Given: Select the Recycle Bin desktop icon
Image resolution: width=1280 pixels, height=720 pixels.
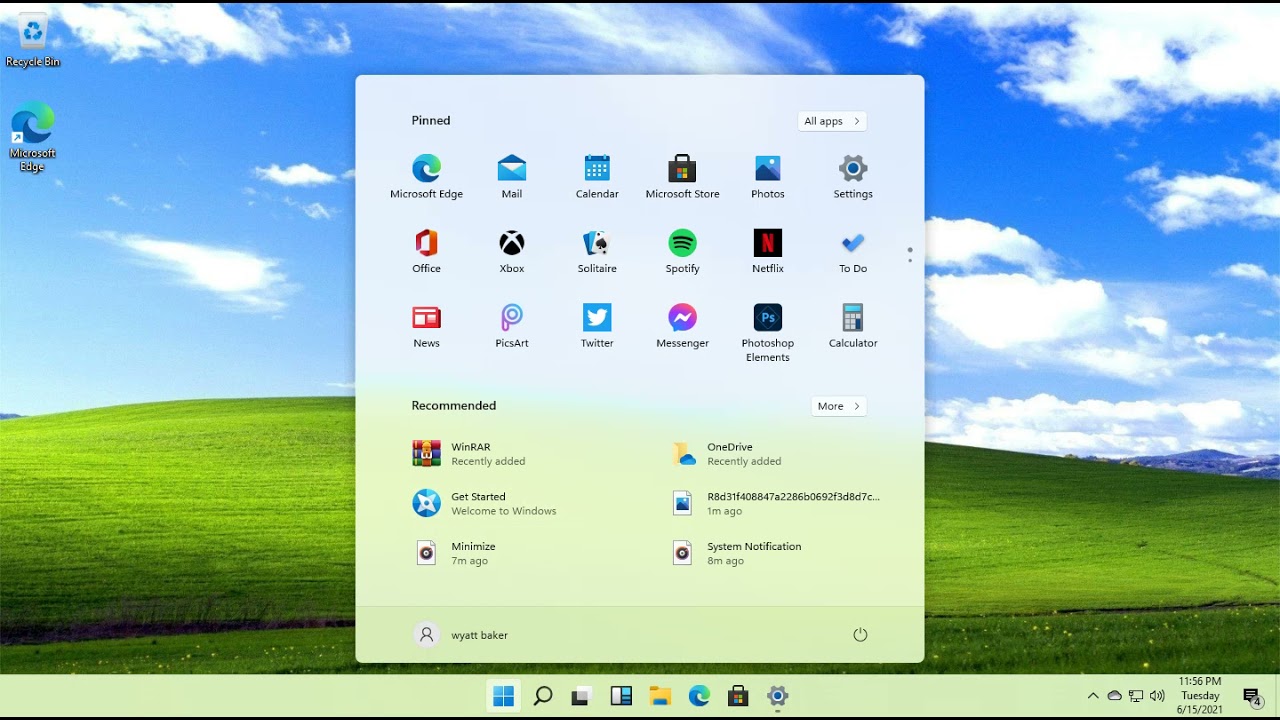Looking at the screenshot, I should (x=33, y=42).
